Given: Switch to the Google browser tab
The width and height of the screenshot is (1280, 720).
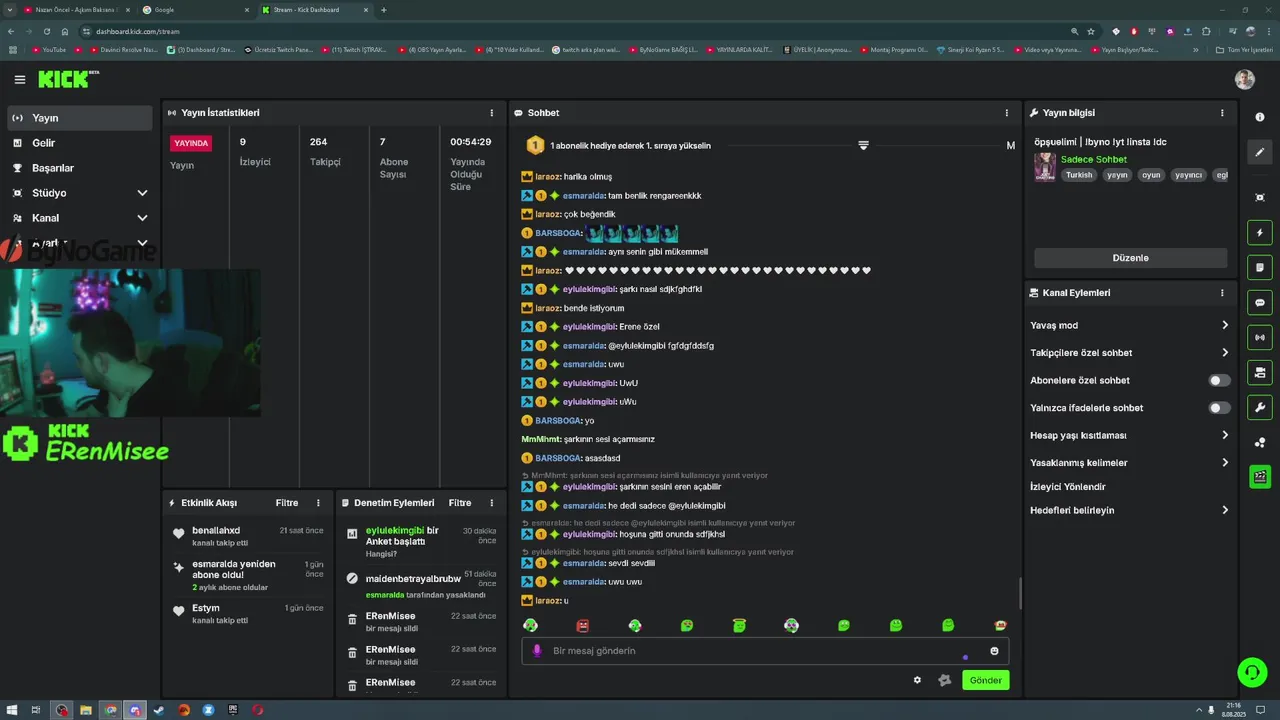Looking at the screenshot, I should (x=196, y=10).
